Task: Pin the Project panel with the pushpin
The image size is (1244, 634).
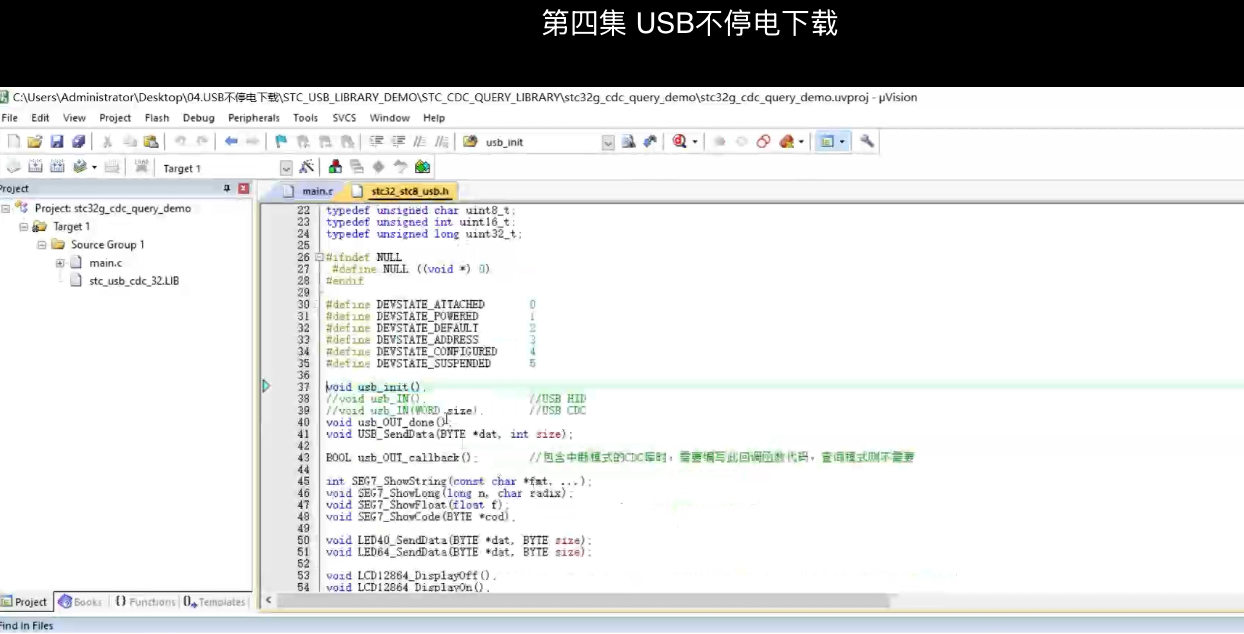Action: (x=227, y=188)
